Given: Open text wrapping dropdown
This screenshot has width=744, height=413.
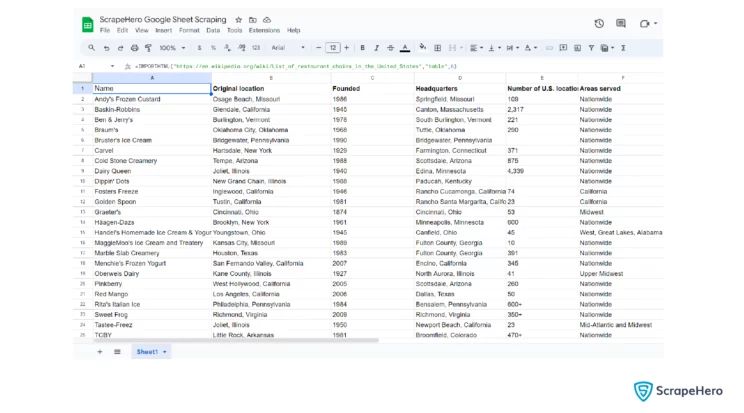Looking at the screenshot, I should [x=512, y=48].
